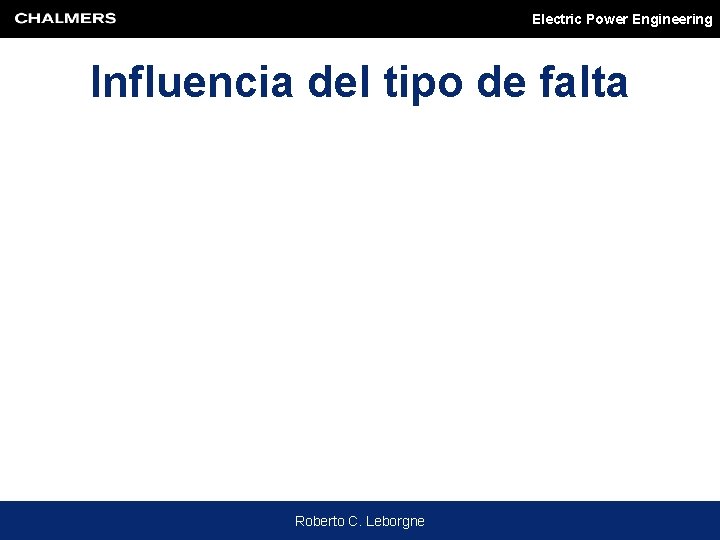Viewport: 720px width, 540px height.
Task: Click the author name Roberto C. Leborgne
Action: [x=360, y=521]
